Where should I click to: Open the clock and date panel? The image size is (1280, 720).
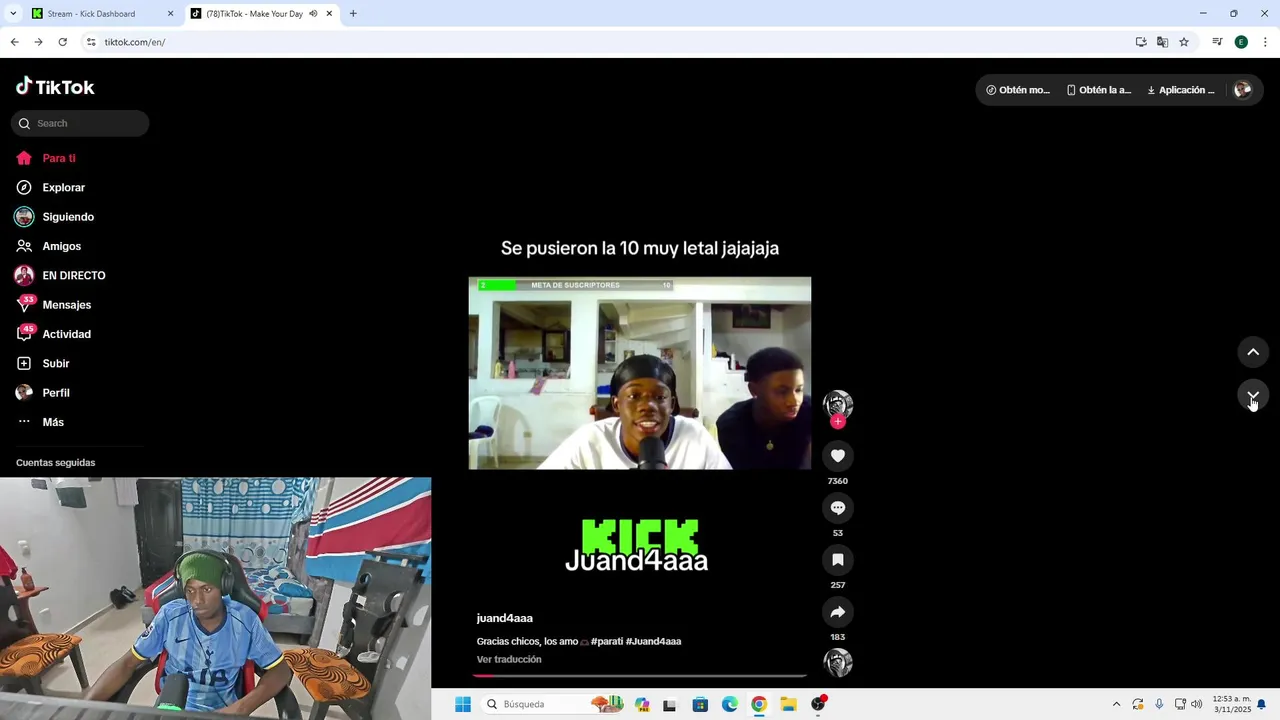point(1231,704)
